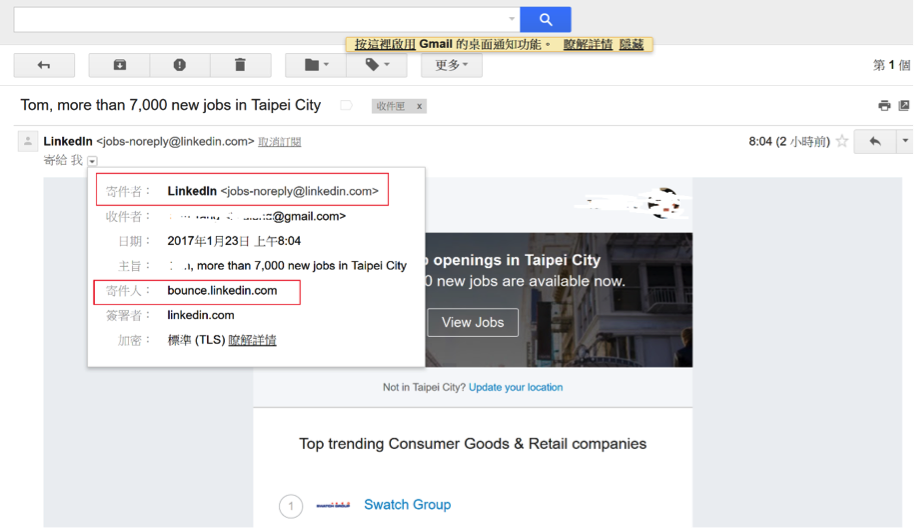Click Top trending Consumer Goods heading
Image resolution: width=914 pixels, height=528 pixels.
[x=473, y=444]
